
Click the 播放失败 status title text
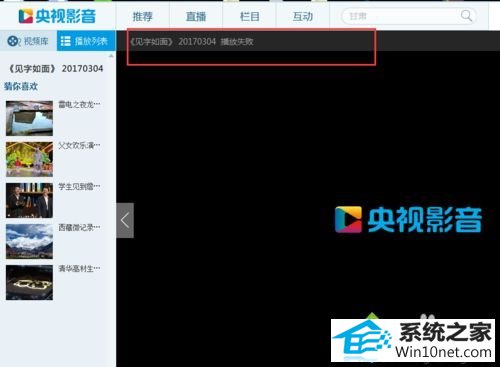[237, 42]
